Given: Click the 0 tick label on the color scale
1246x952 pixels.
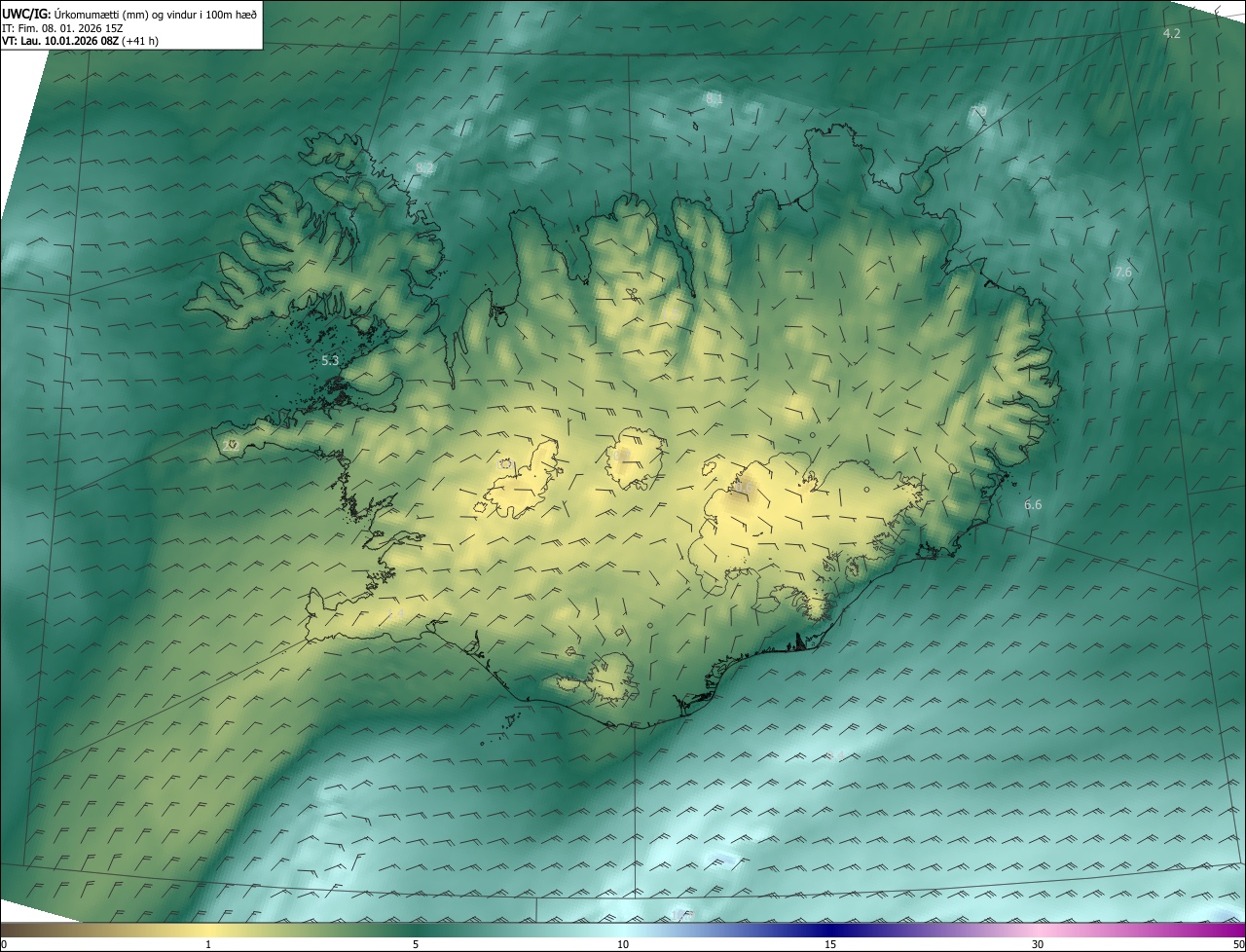Looking at the screenshot, I should click(x=4, y=944).
